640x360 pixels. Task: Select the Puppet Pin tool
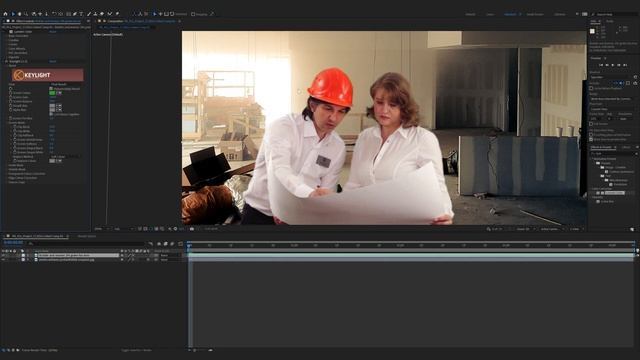[x=117, y=14]
